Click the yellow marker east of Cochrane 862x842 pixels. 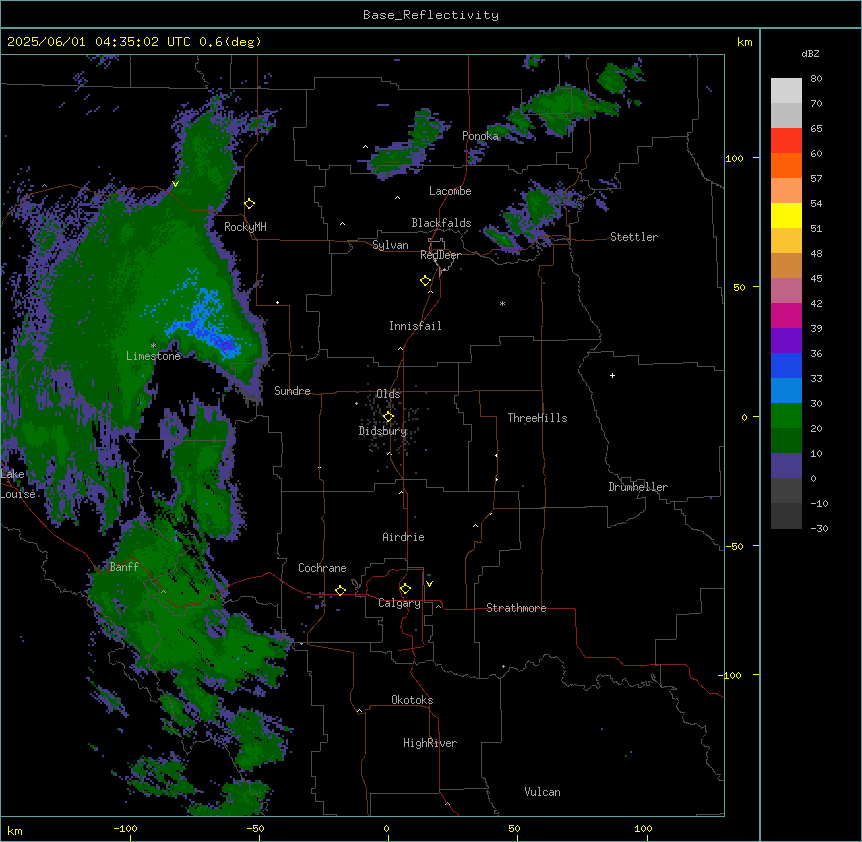coord(340,591)
